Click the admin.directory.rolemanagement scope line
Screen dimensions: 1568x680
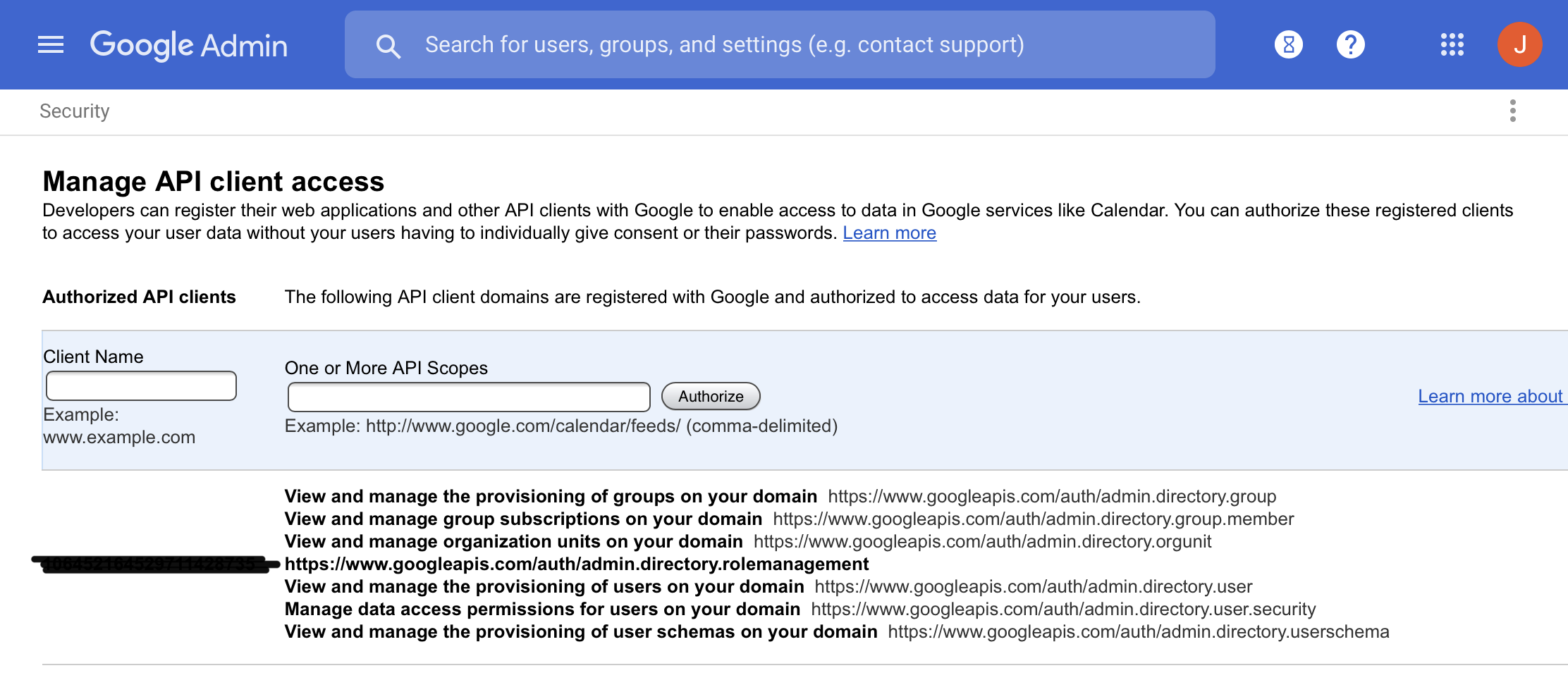click(x=576, y=564)
